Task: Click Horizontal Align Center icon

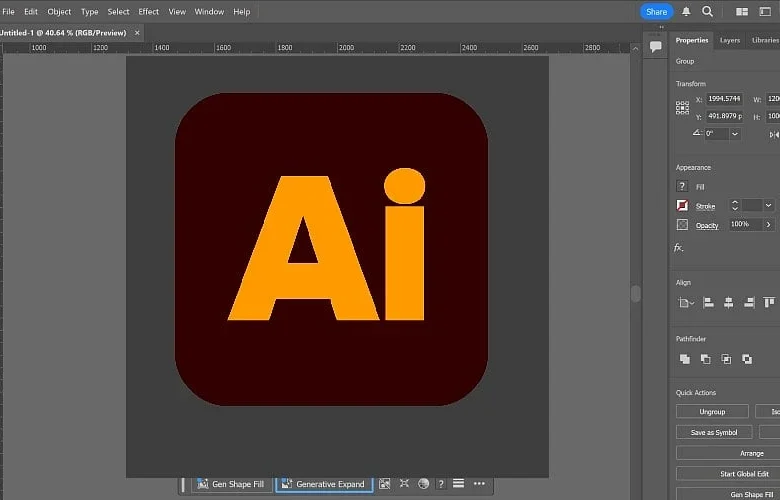Action: [728, 302]
